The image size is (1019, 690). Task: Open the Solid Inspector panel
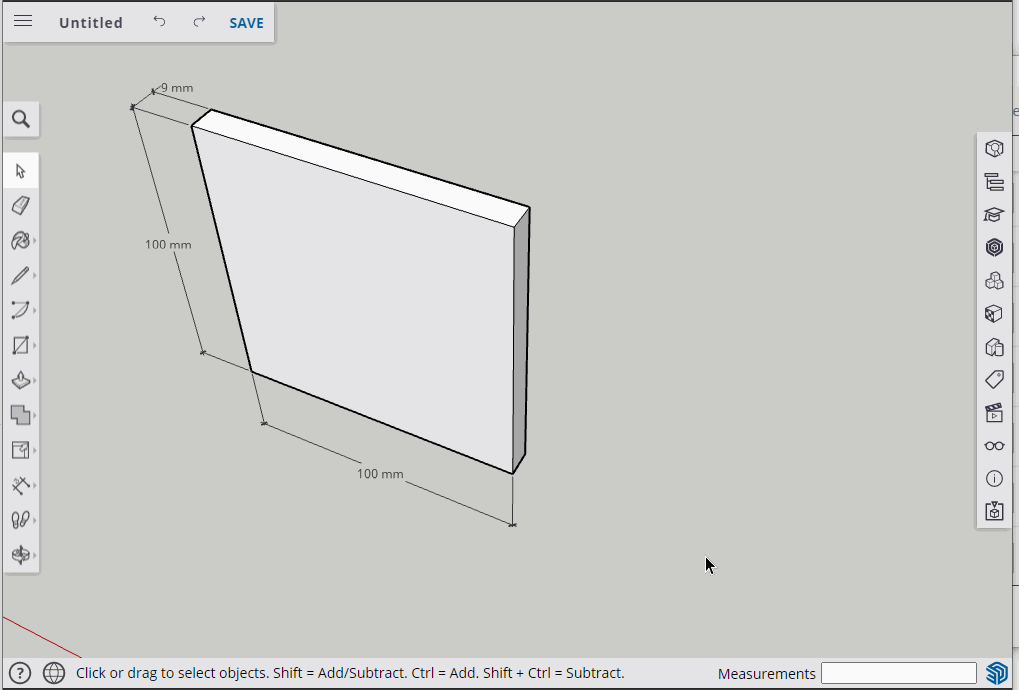tap(994, 511)
